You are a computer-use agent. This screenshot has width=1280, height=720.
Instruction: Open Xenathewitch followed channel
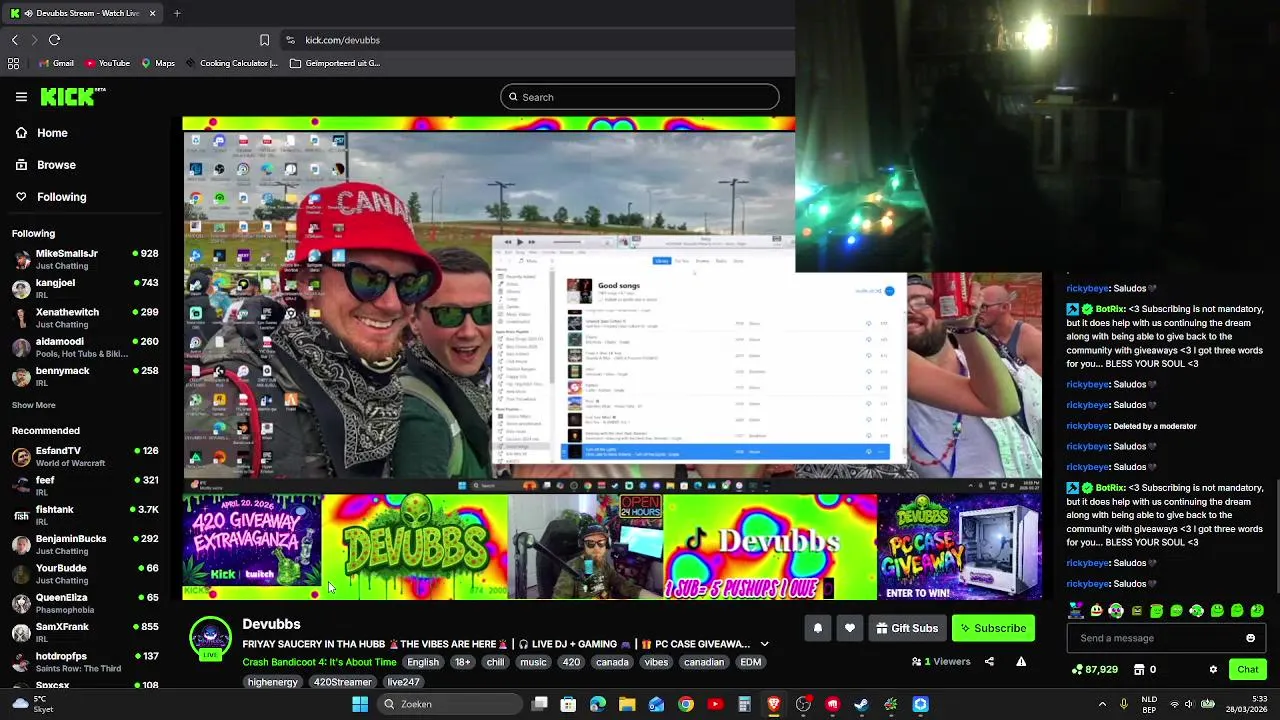(x=85, y=318)
